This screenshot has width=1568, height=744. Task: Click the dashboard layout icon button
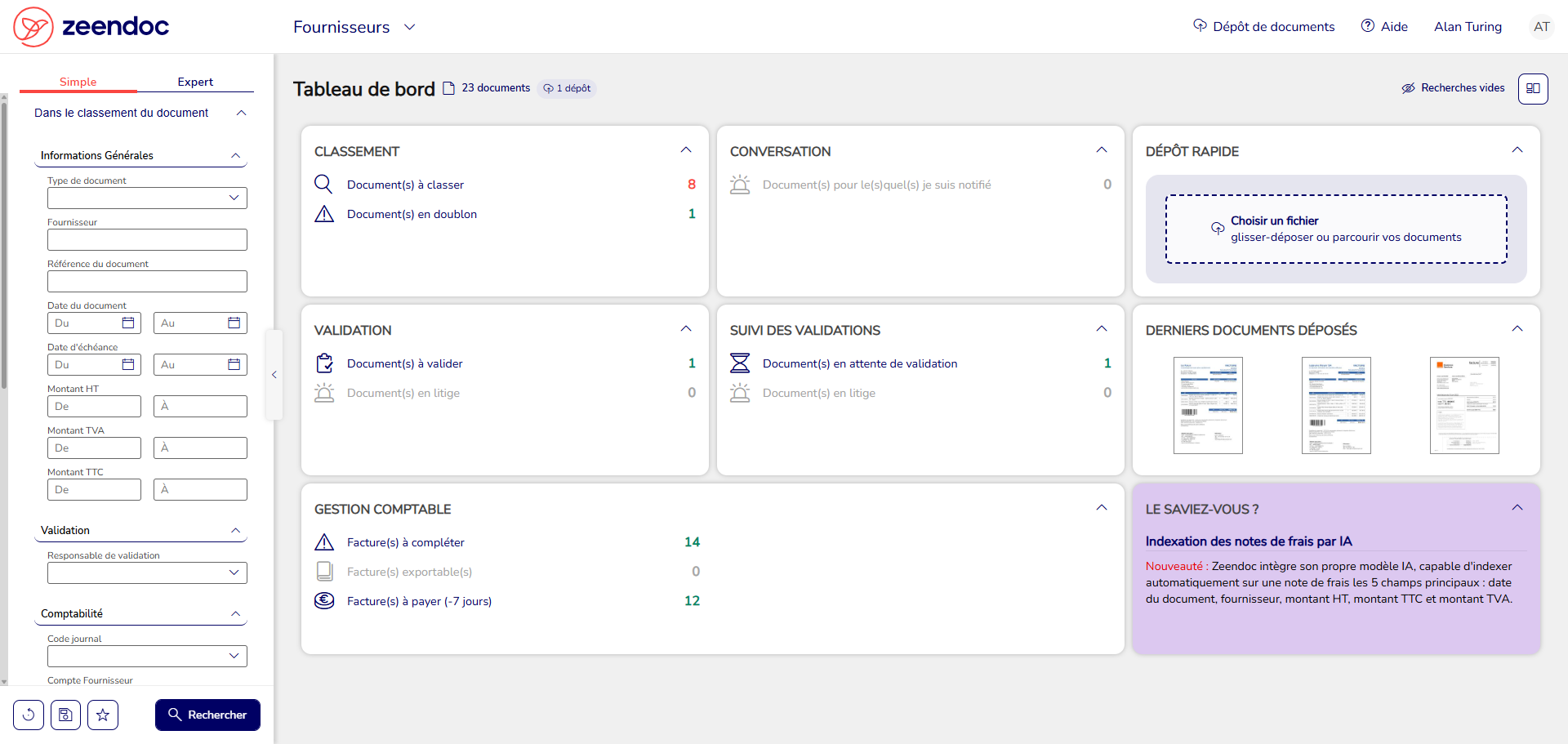1533,88
